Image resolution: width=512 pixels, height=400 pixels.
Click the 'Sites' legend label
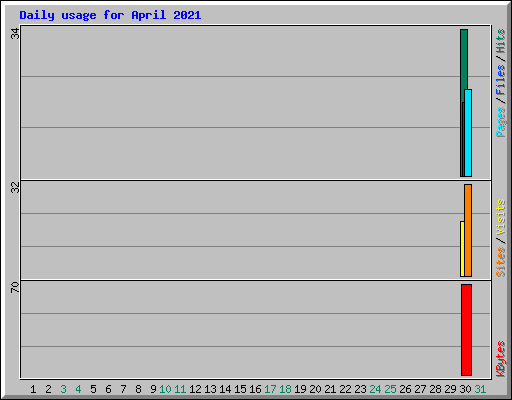(x=500, y=262)
